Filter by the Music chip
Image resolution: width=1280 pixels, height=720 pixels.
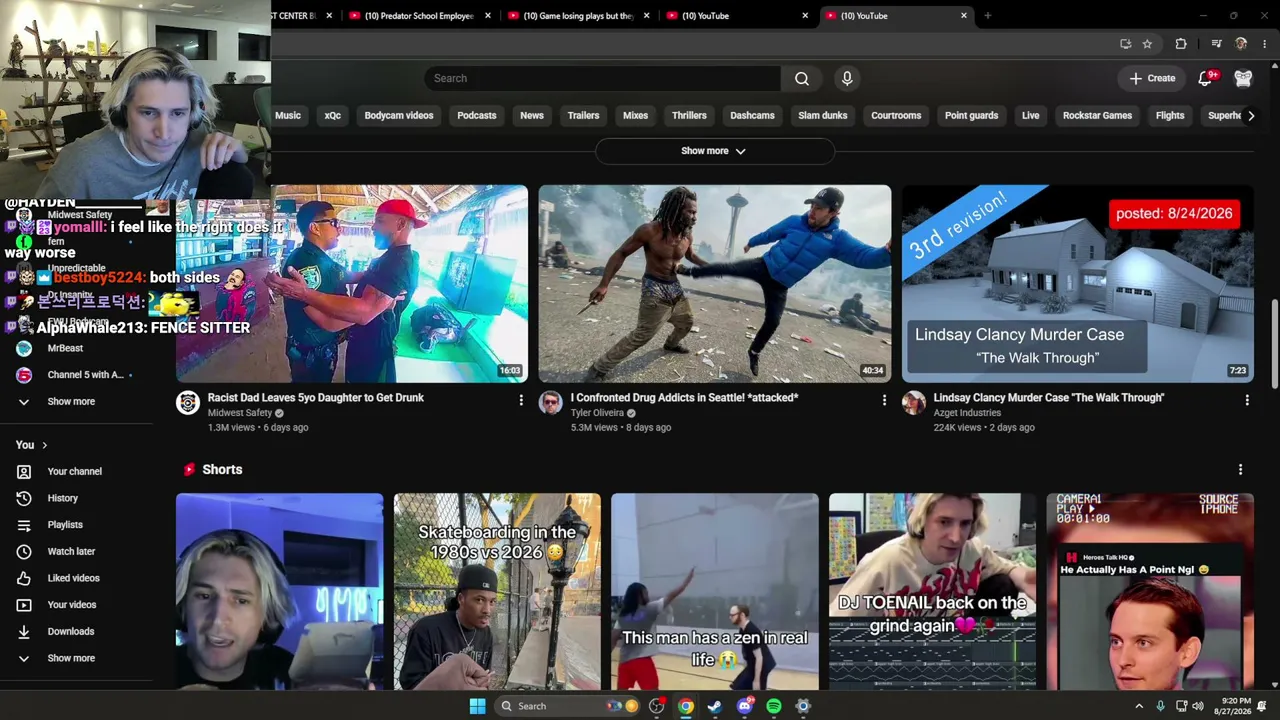pos(288,116)
